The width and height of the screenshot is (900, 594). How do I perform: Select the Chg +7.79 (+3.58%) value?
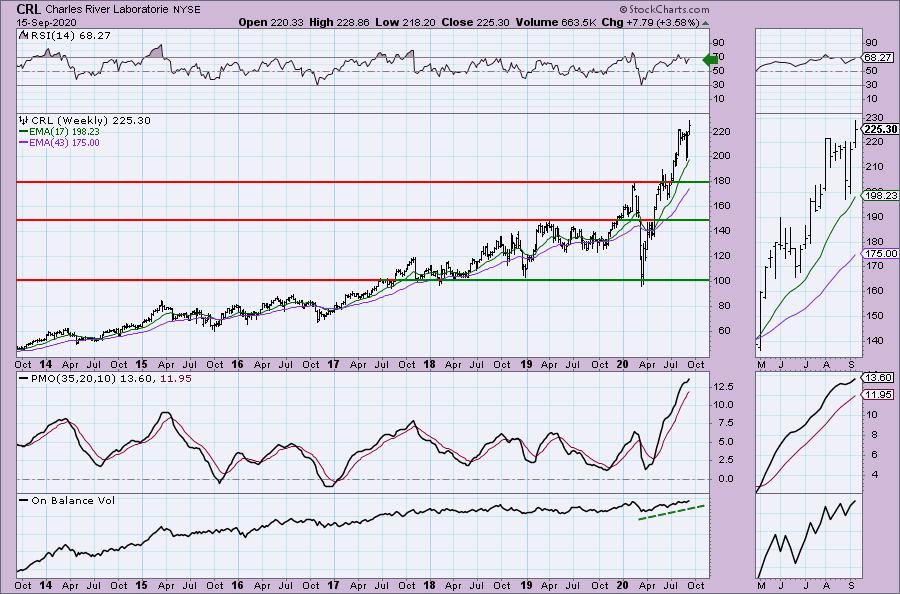click(x=650, y=22)
